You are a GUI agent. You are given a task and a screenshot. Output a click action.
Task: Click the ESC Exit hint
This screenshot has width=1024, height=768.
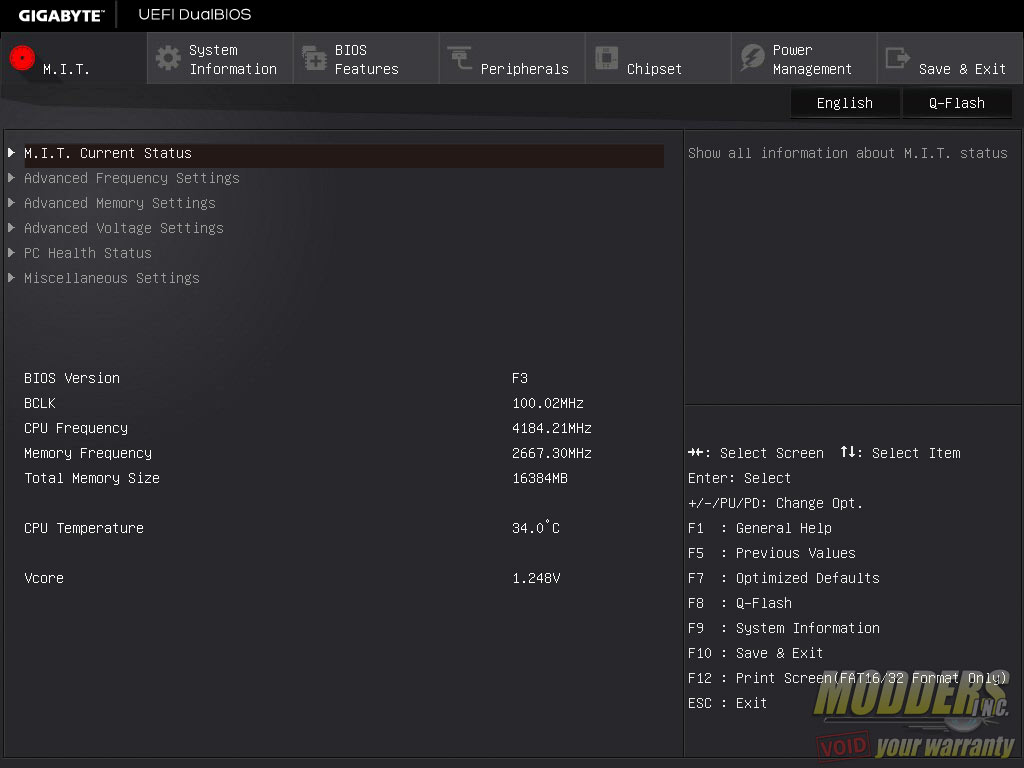coord(728,703)
